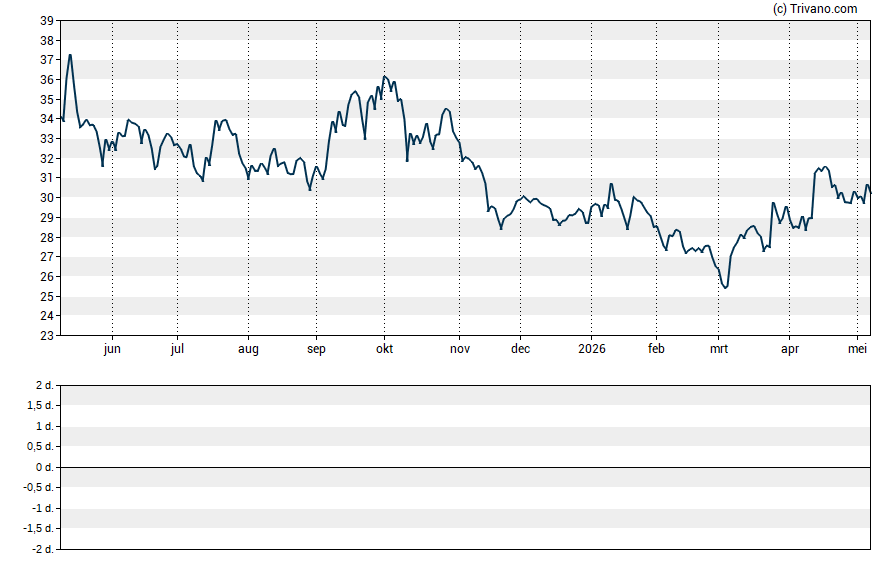The width and height of the screenshot is (888, 565).
Task: Click the sep month label
Action: [316, 349]
